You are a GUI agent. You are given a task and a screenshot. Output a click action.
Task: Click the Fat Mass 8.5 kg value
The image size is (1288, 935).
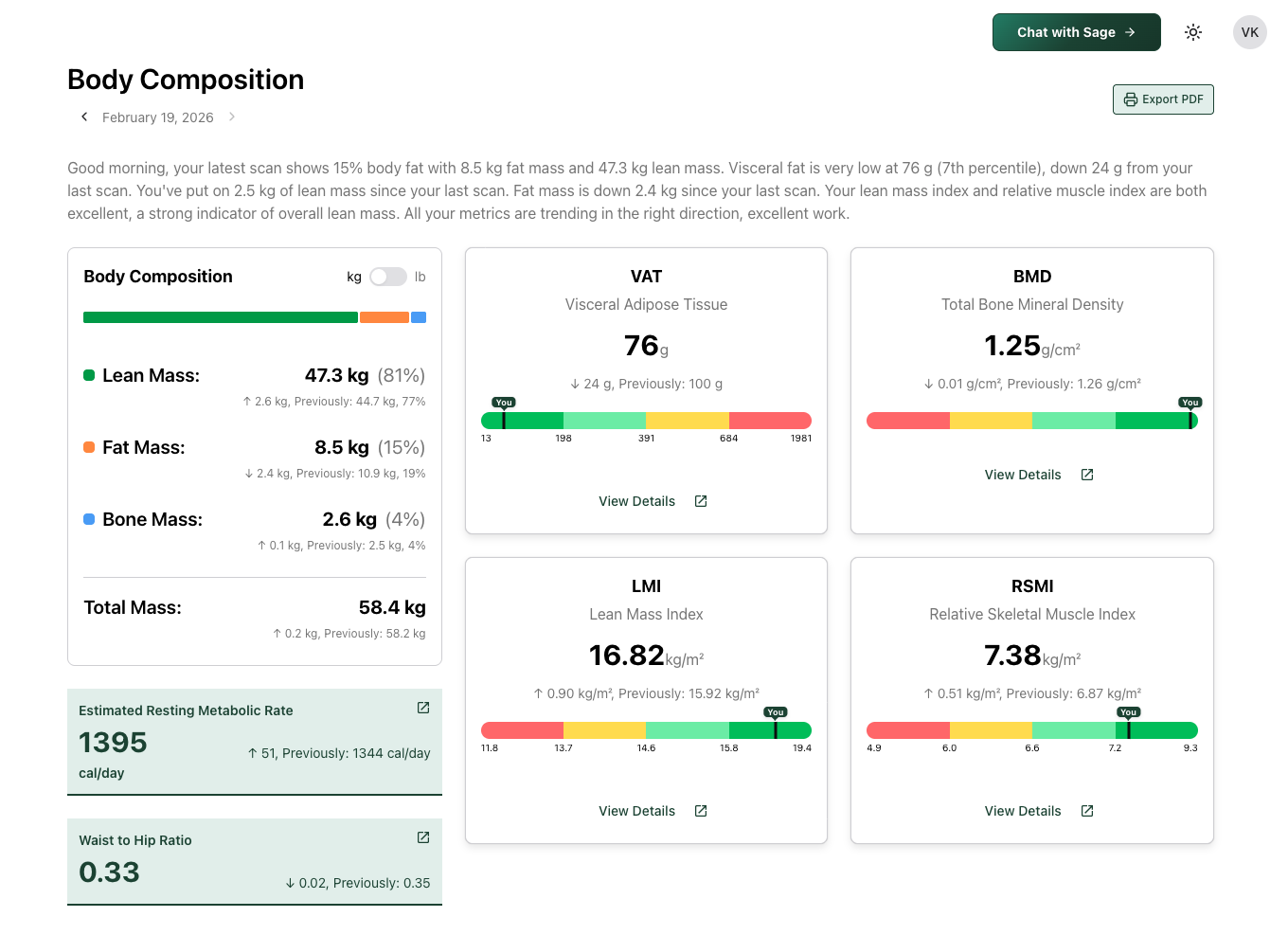[x=342, y=447]
